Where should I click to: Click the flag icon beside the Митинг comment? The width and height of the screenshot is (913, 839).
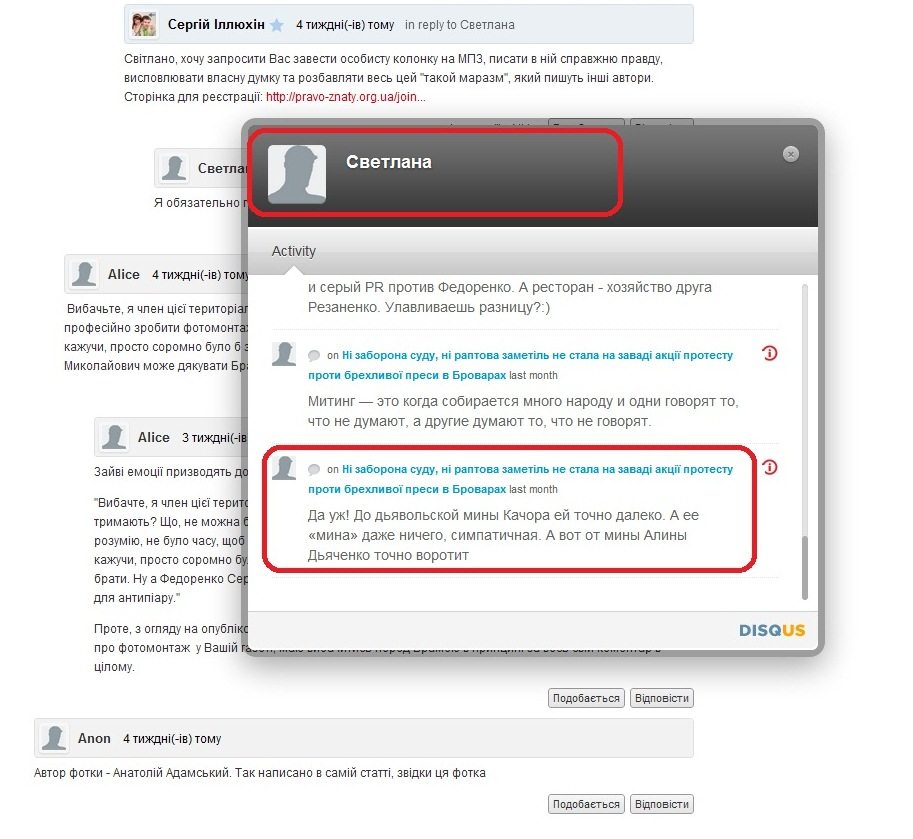[769, 353]
